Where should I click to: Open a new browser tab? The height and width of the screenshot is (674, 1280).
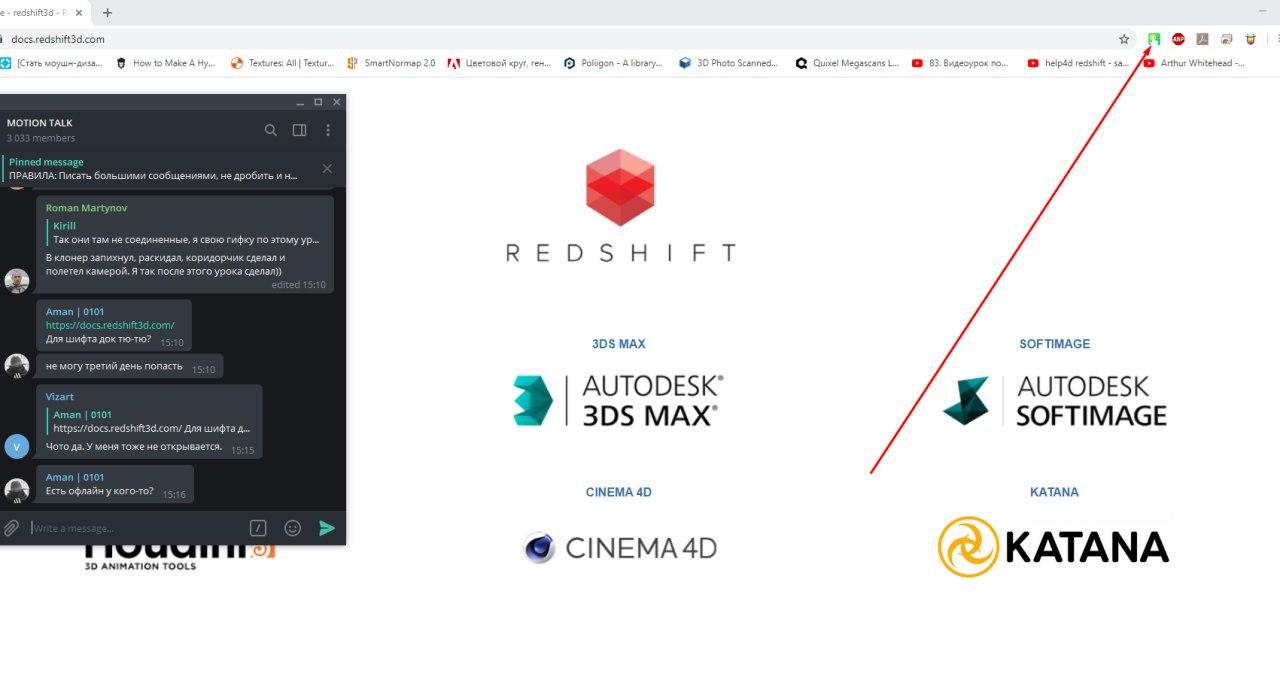(x=107, y=13)
